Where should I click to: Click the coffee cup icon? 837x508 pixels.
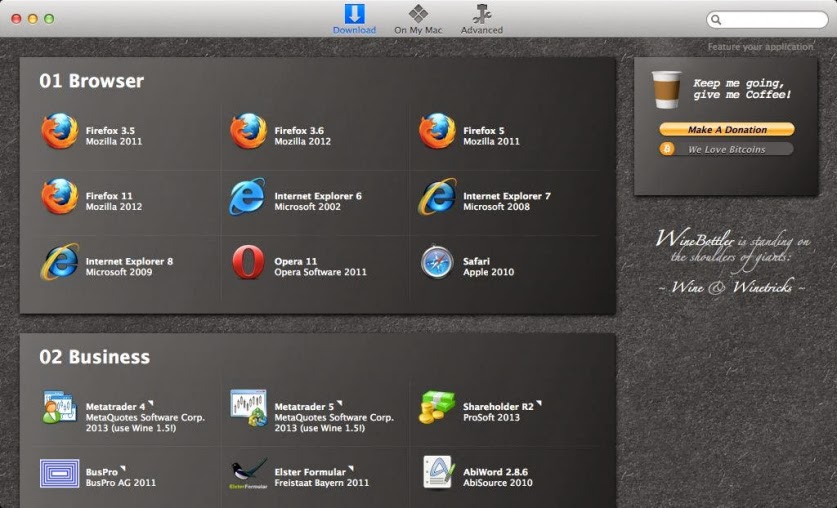[667, 90]
